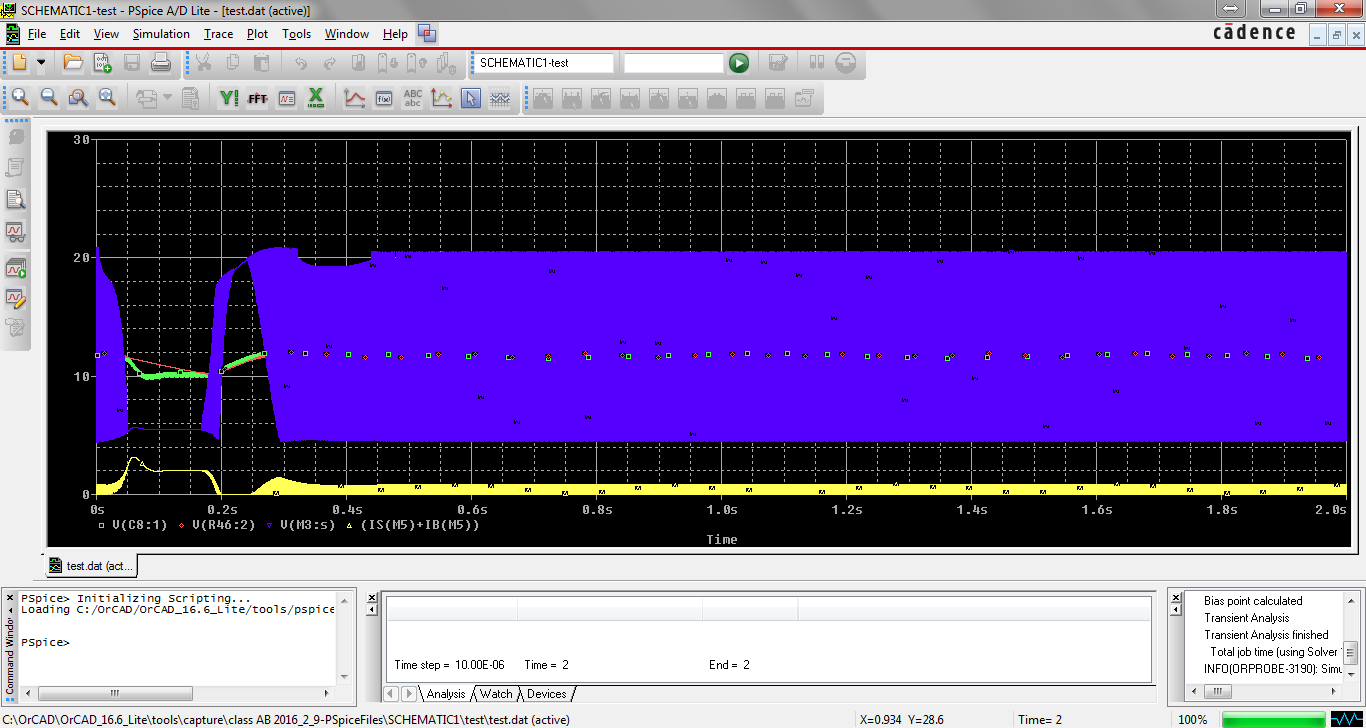Viewport: 1366px width, 728px height.
Task: Click the V(C8:1) trace legend label
Action: [x=139, y=524]
